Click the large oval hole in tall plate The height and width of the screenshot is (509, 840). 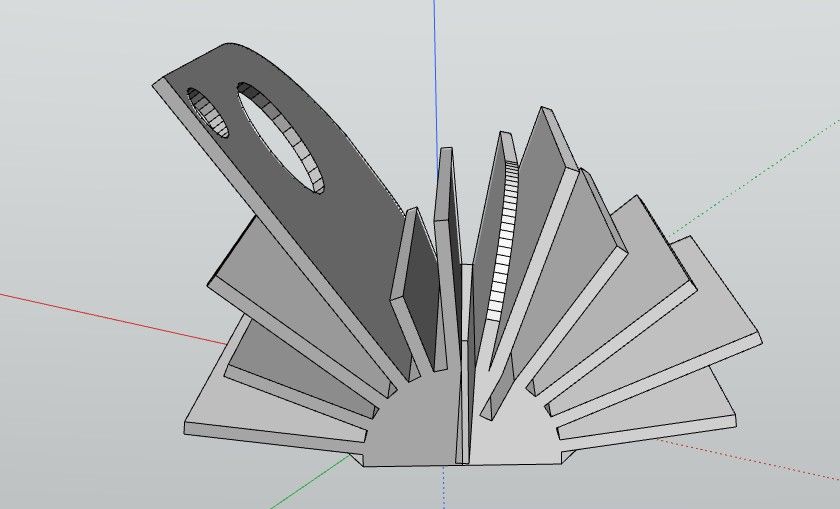280,138
